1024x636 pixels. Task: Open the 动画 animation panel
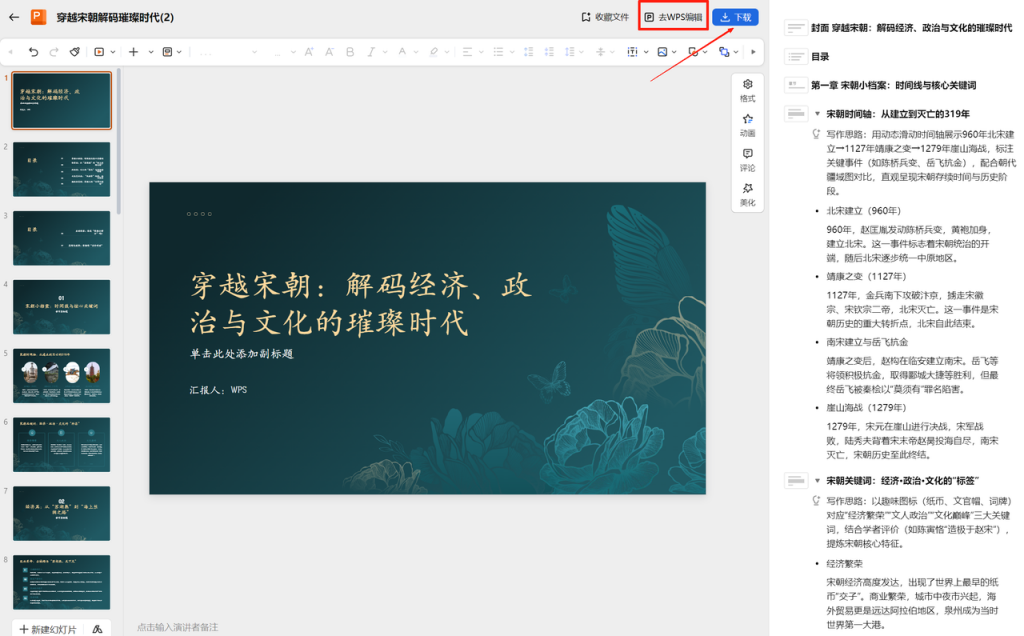pyautogui.click(x=748, y=125)
